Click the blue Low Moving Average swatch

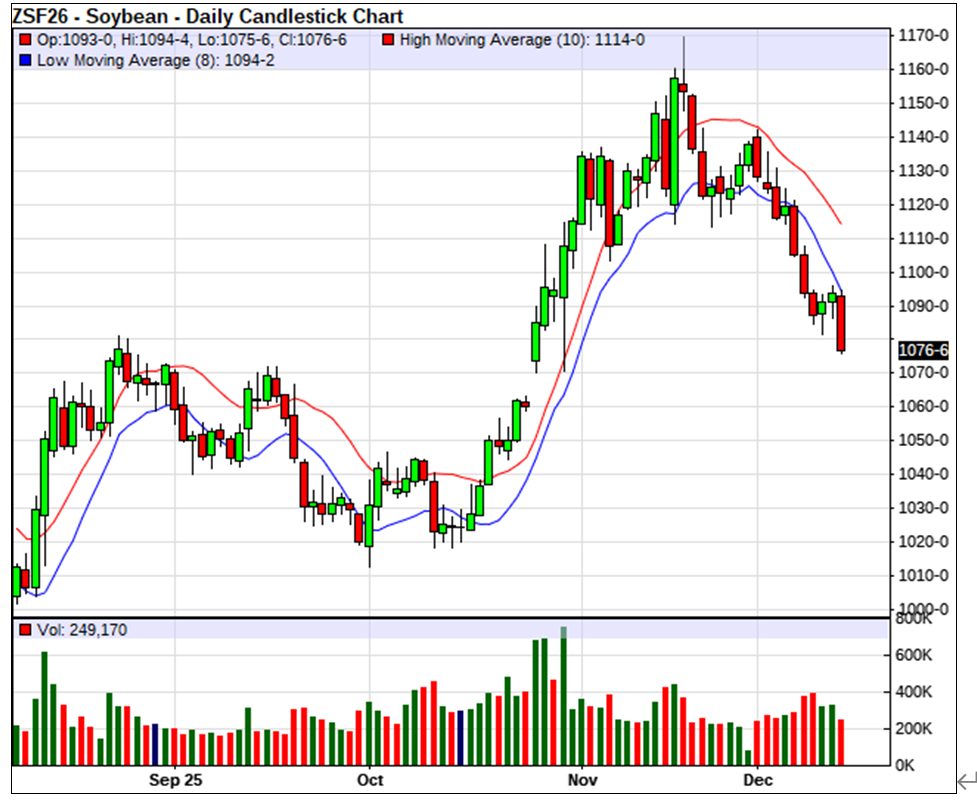pyautogui.click(x=25, y=60)
